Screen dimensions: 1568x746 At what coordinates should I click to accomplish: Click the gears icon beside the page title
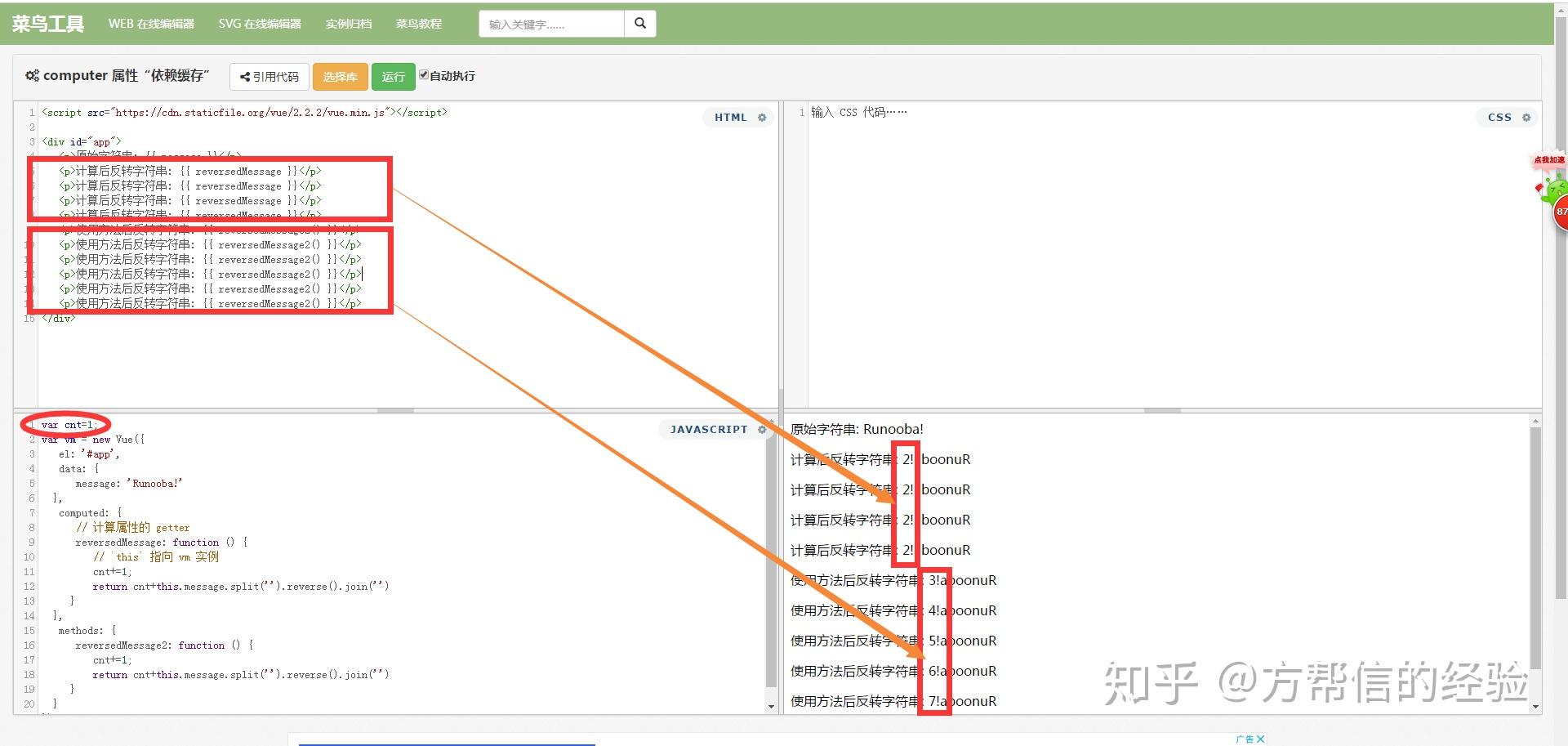click(32, 75)
